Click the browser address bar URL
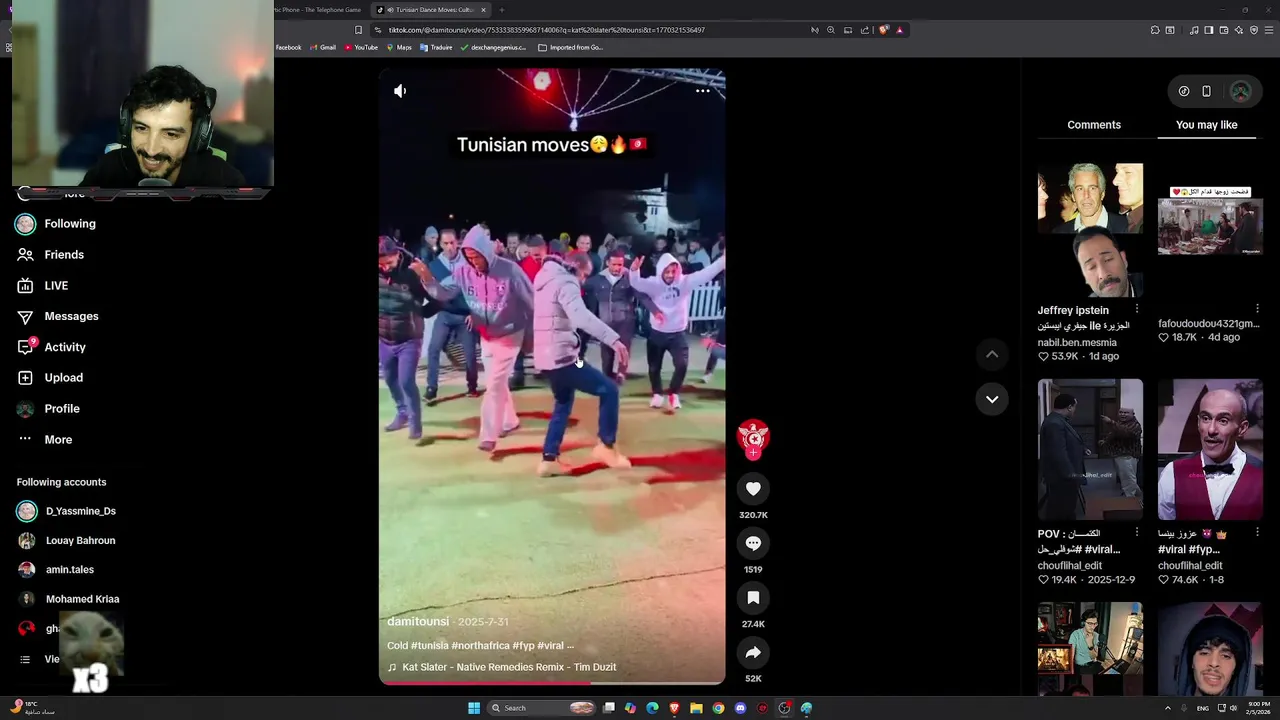The image size is (1280, 720). (x=547, y=30)
